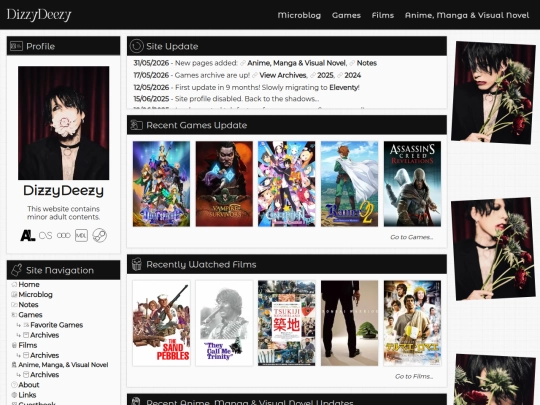The image size is (540, 405).
Task: Open the sidebar Notes link
Action: pyautogui.click(x=28, y=305)
